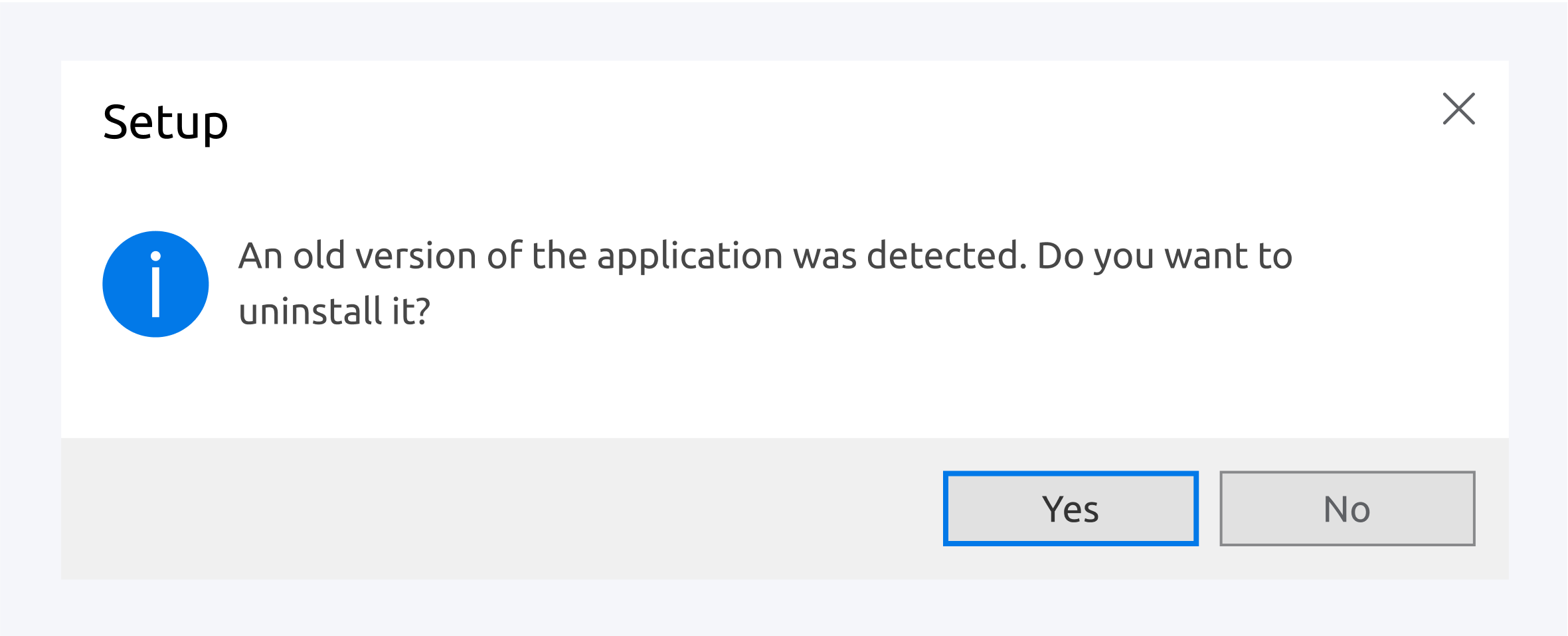This screenshot has width=1568, height=636.
Task: Choose No in the Setup prompt
Action: (1347, 509)
